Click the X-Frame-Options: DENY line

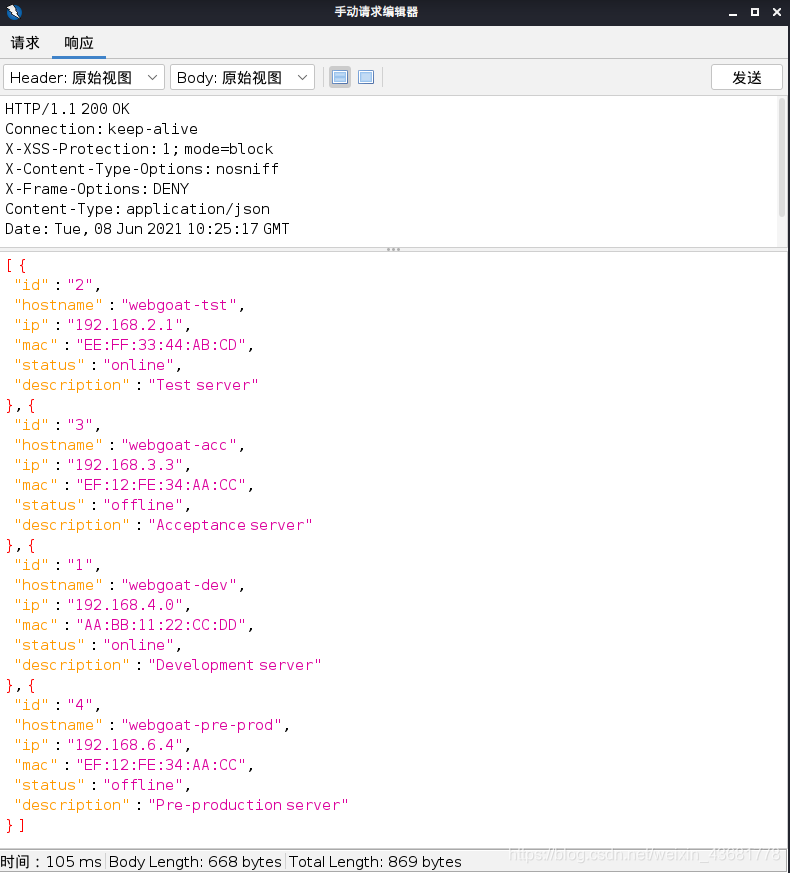pos(97,189)
